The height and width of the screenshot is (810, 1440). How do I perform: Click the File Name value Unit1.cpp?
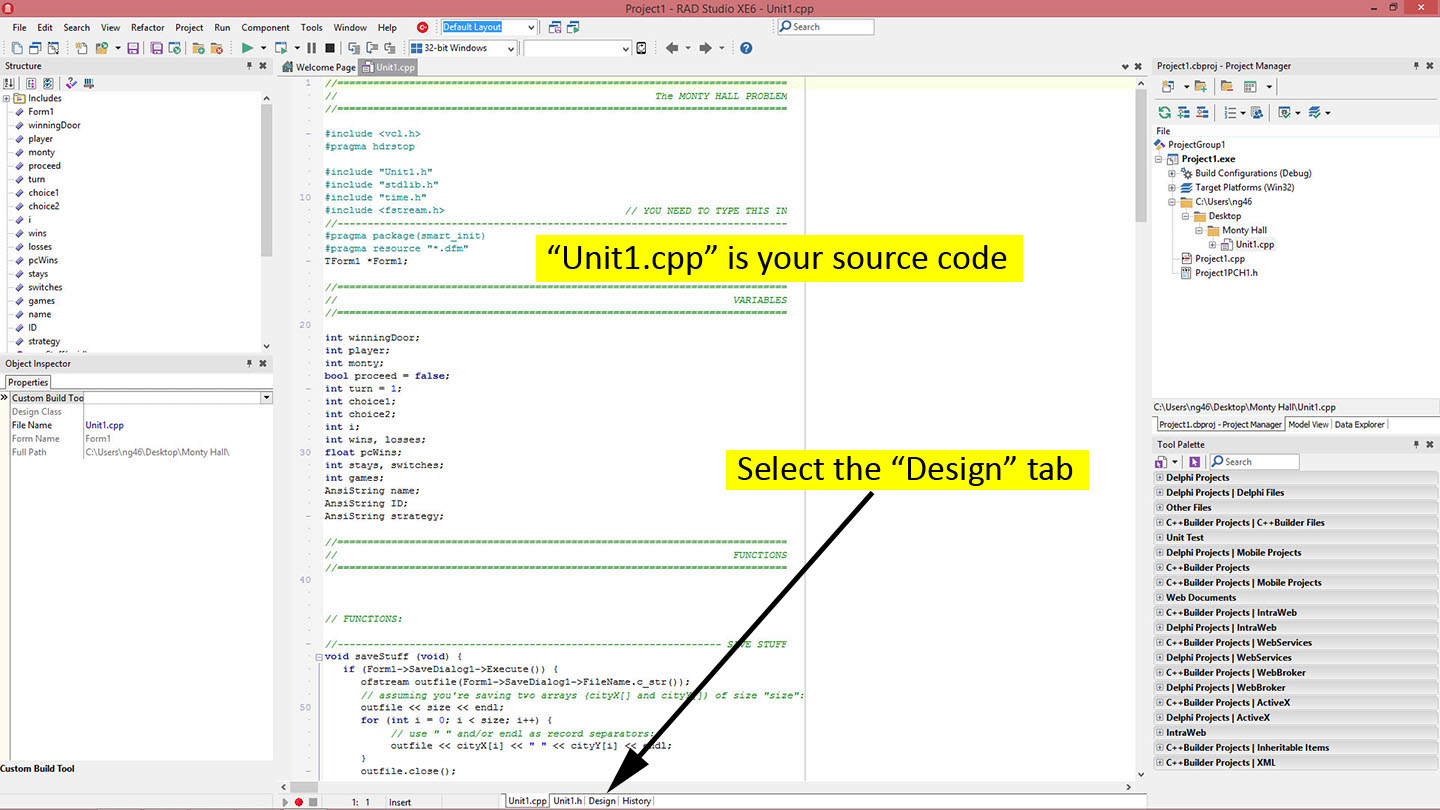coord(104,425)
